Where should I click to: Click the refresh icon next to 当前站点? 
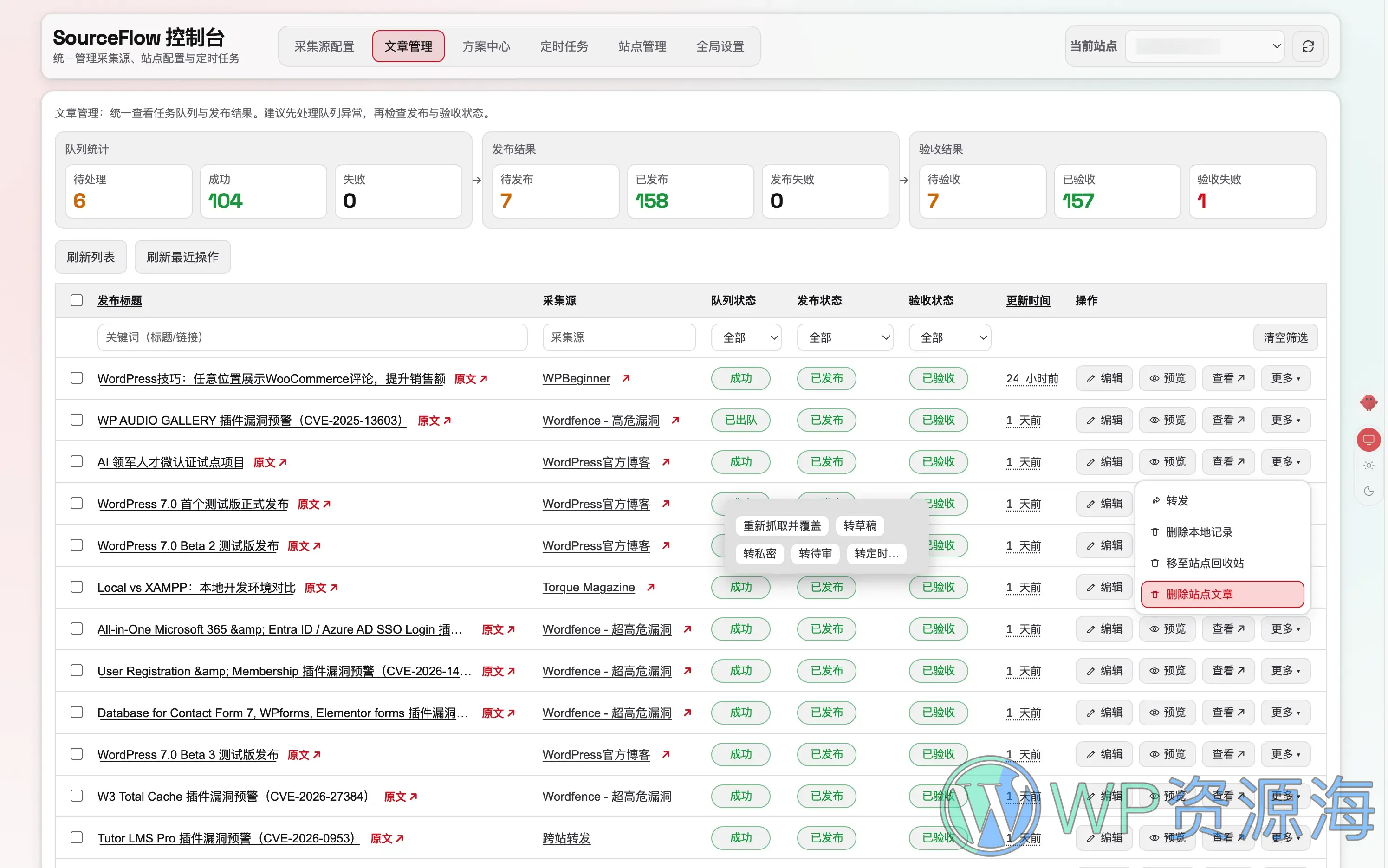[x=1308, y=46]
